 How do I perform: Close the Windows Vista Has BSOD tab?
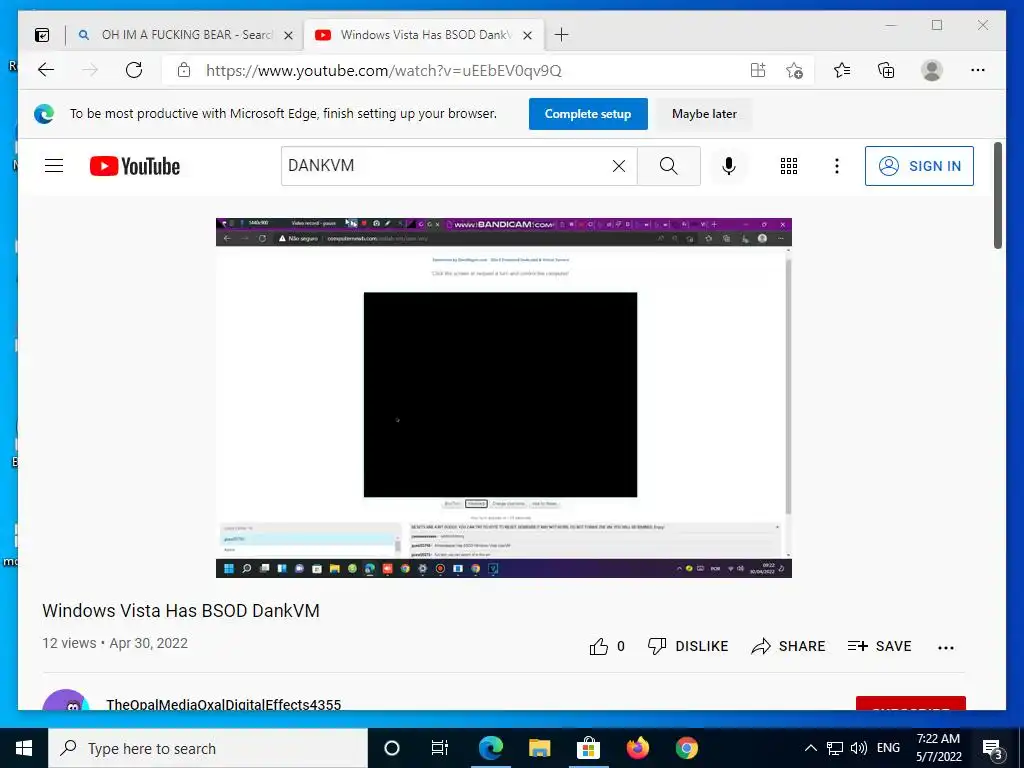(528, 35)
